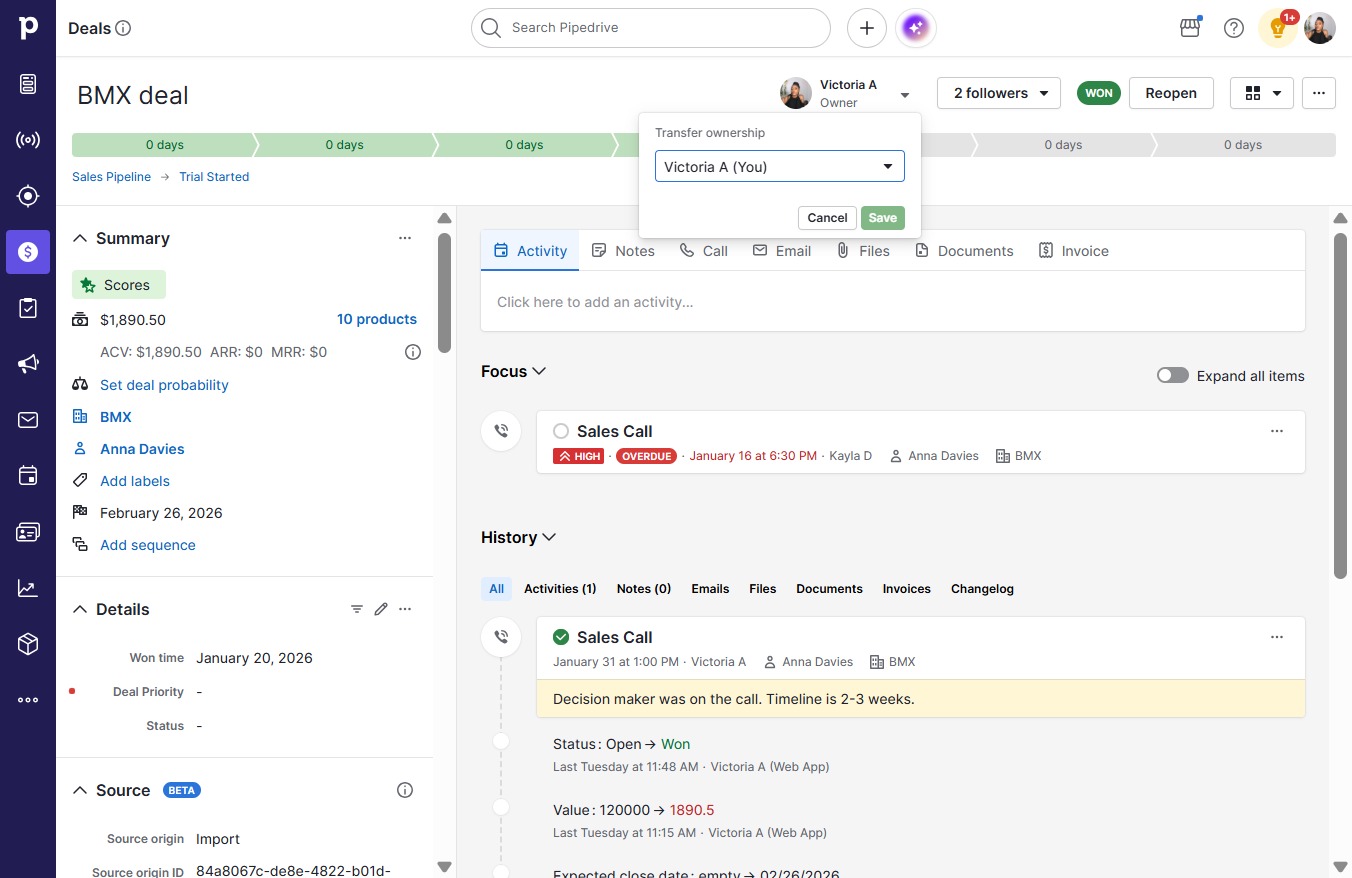Click Add sequence link
The image size is (1352, 878).
click(148, 545)
